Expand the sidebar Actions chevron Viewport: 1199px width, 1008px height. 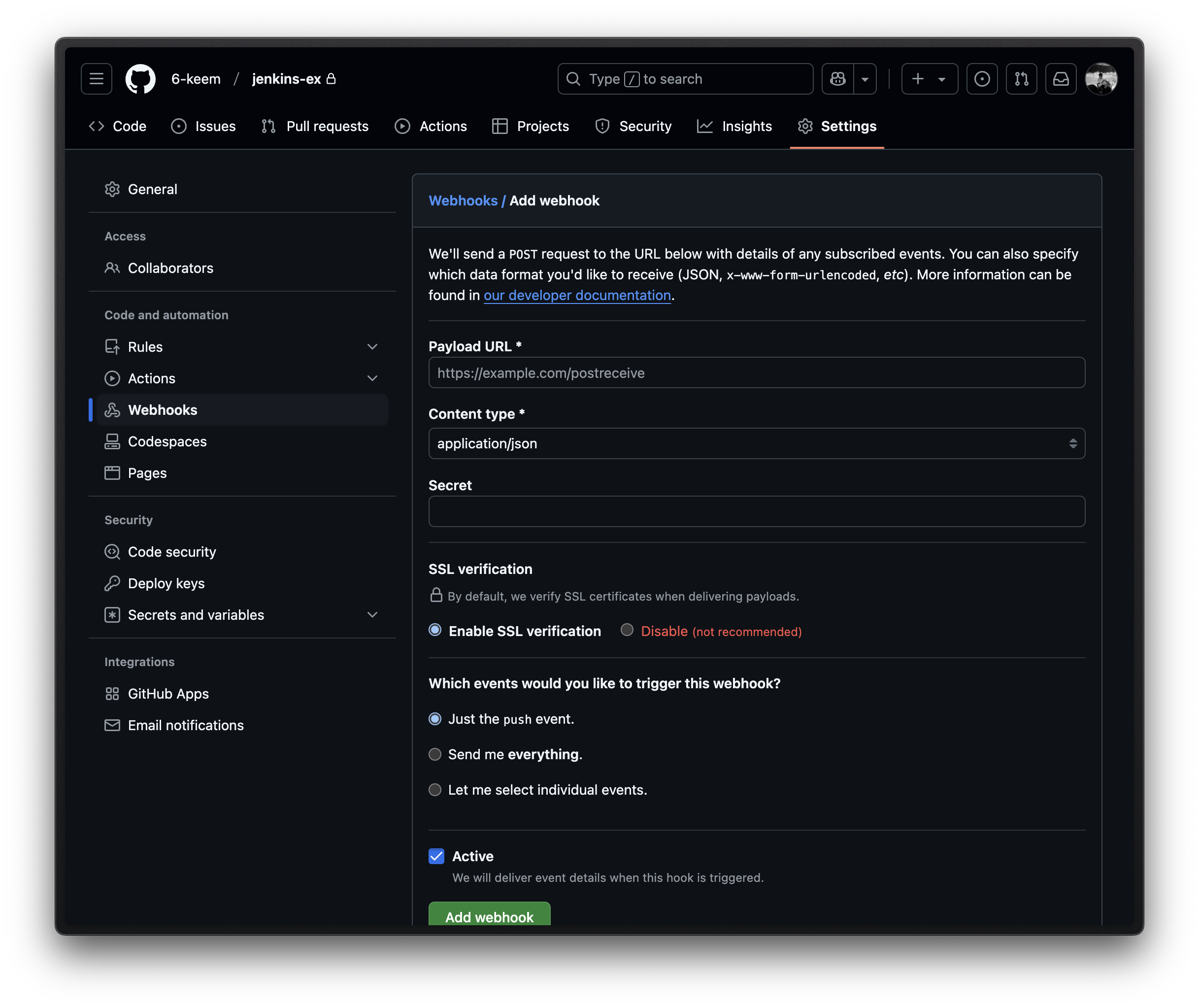[x=372, y=378]
